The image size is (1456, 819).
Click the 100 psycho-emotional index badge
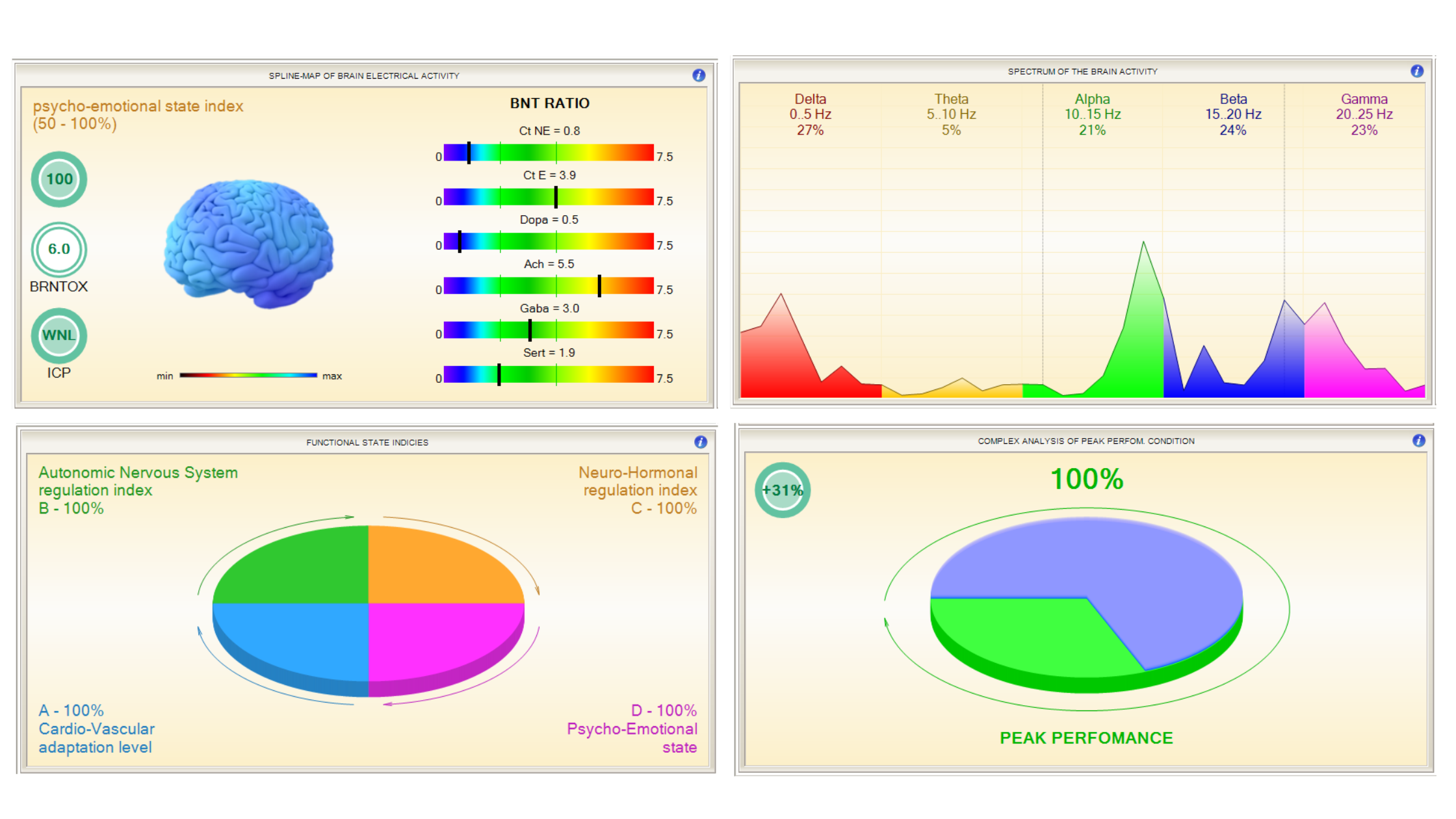pyautogui.click(x=59, y=179)
